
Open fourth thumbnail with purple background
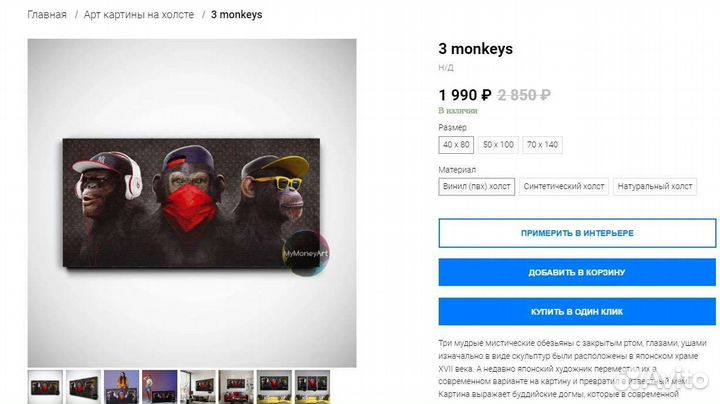159,387
